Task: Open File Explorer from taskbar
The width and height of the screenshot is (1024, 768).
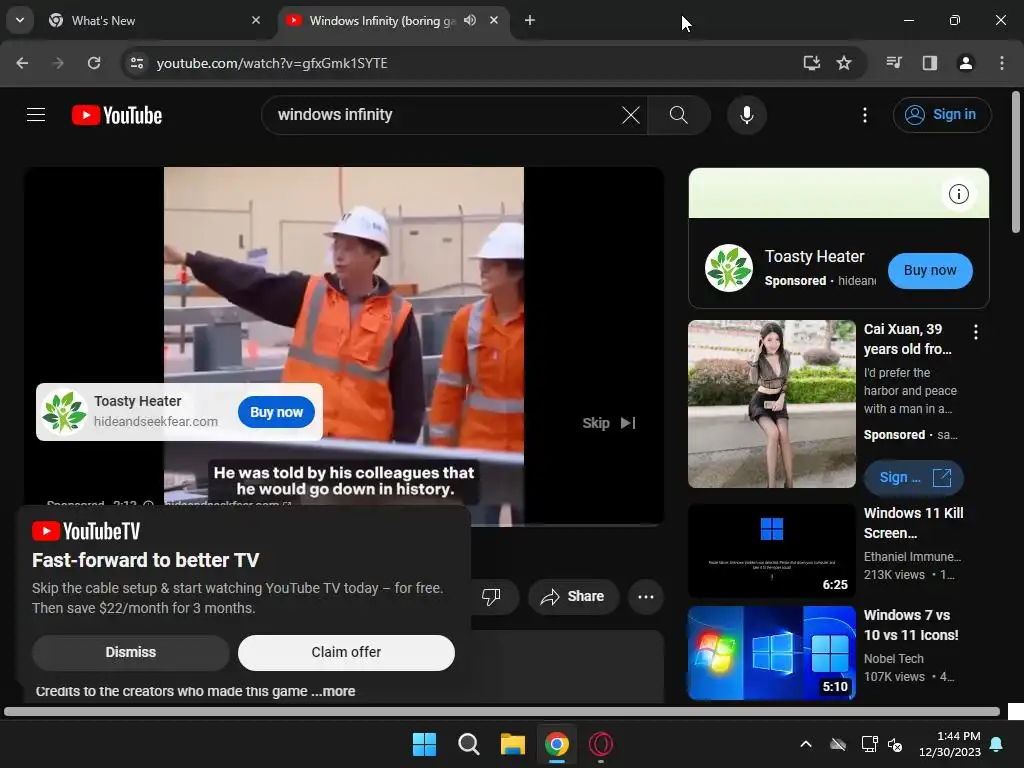Action: (513, 744)
